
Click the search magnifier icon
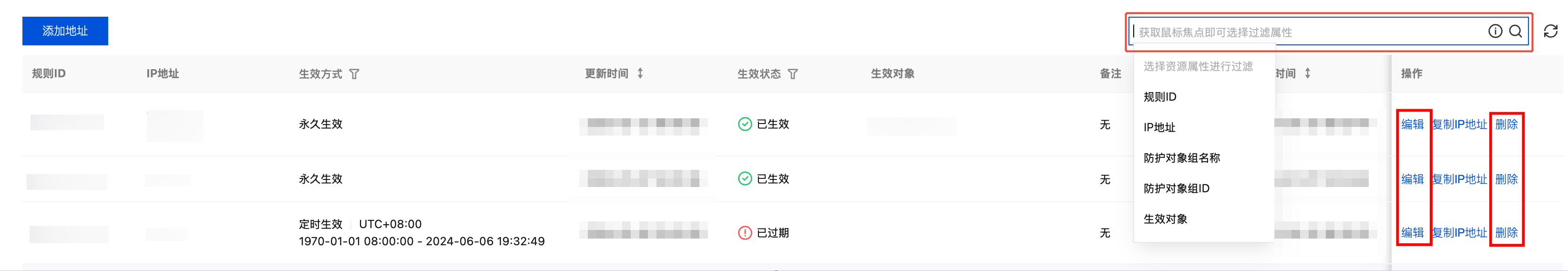click(x=1515, y=31)
